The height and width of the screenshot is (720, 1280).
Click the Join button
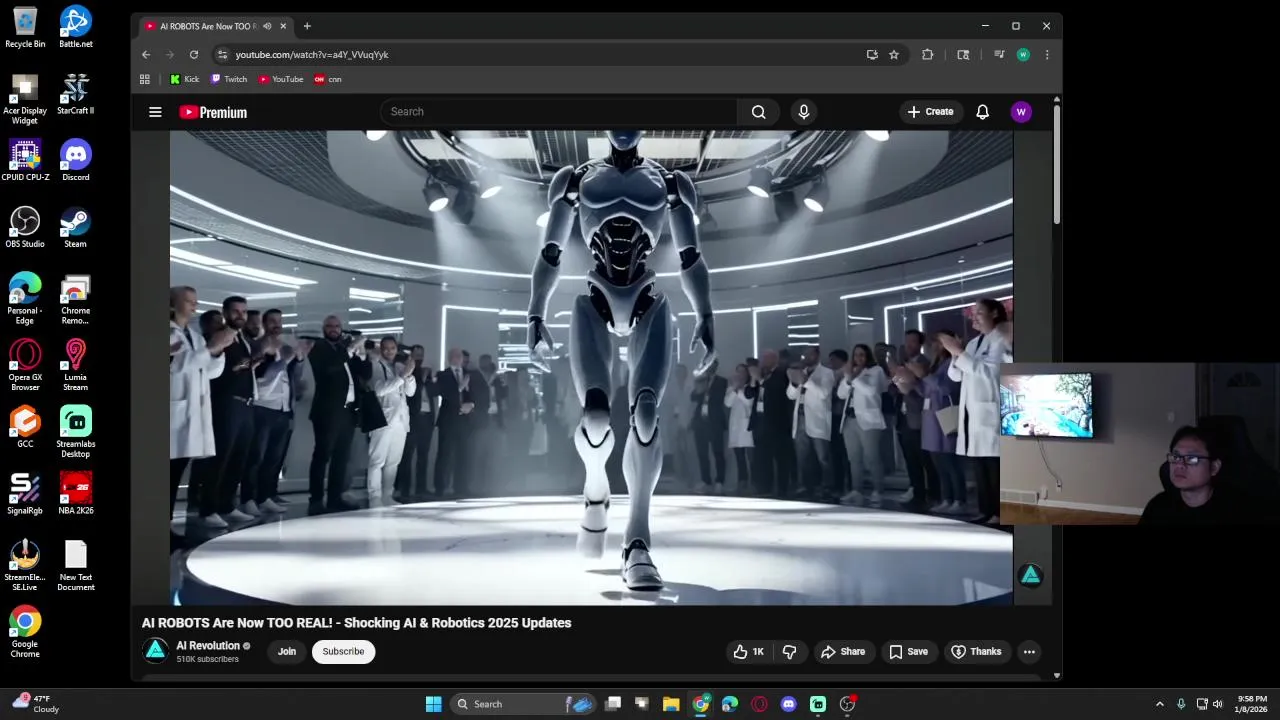point(287,652)
